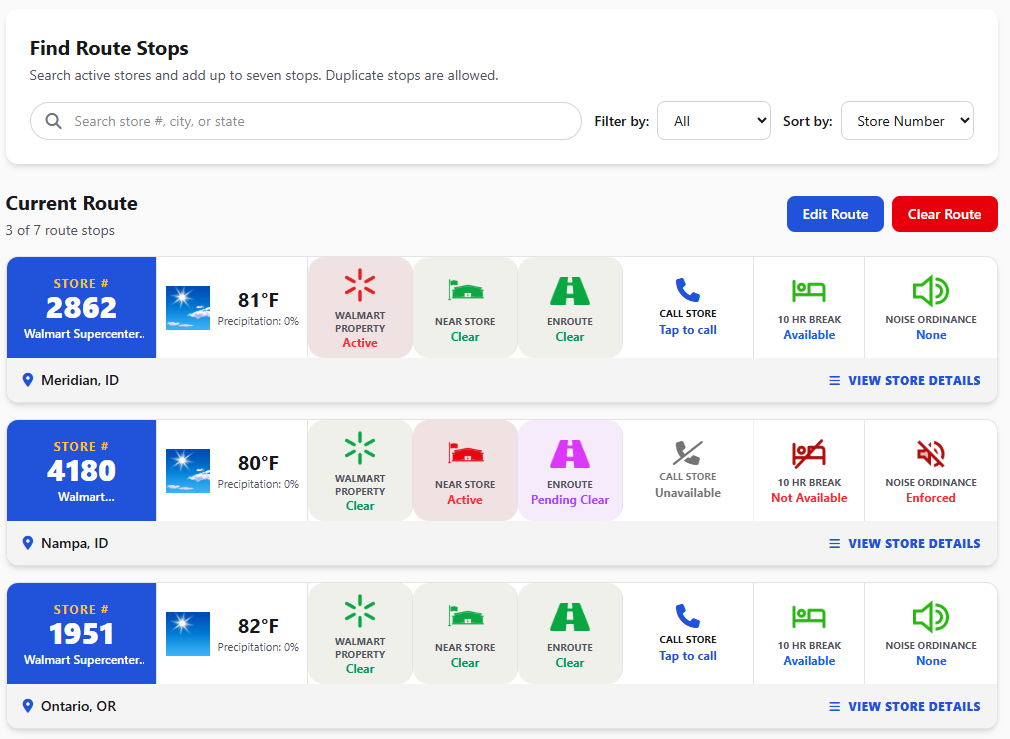The height and width of the screenshot is (739, 1010).
Task: Click the muted Noise Ordinance Enforced icon
Action: [931, 454]
